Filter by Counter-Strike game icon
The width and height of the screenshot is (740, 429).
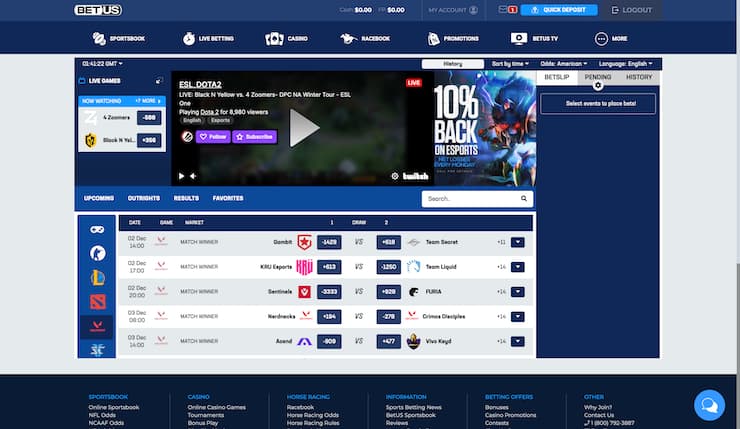click(x=97, y=253)
